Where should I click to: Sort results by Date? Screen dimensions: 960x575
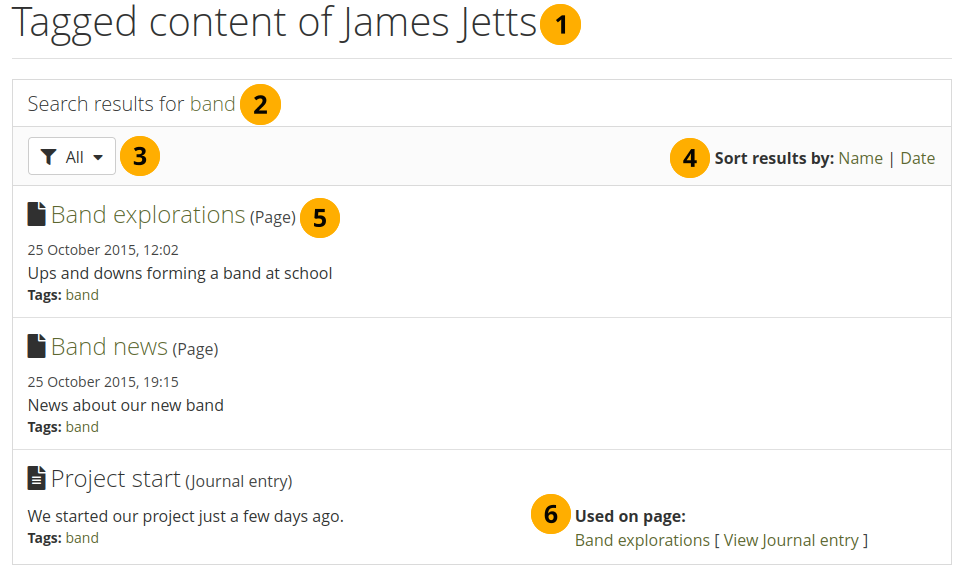tap(917, 158)
